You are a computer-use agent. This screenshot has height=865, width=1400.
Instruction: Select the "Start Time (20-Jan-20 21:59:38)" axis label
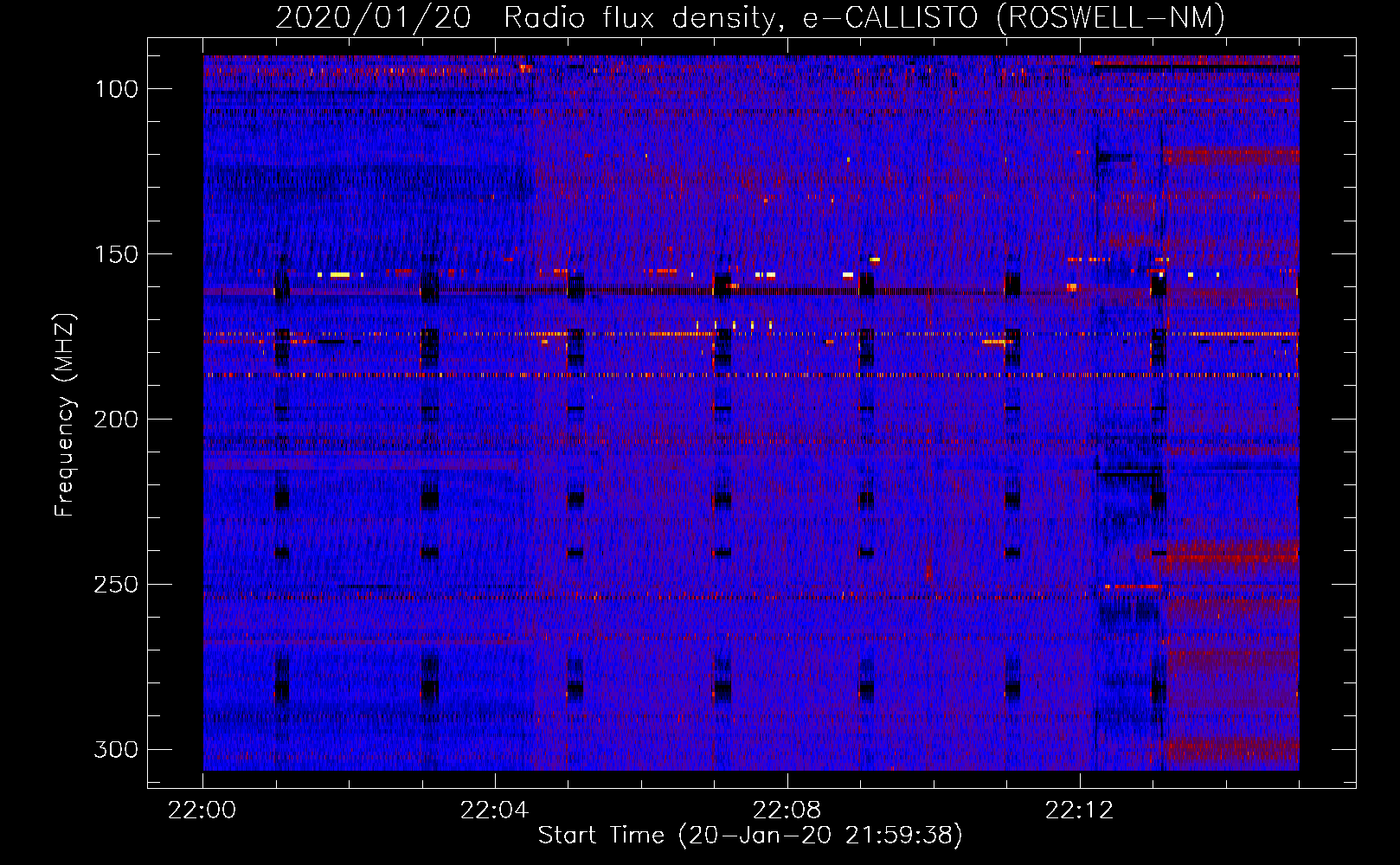tap(750, 836)
